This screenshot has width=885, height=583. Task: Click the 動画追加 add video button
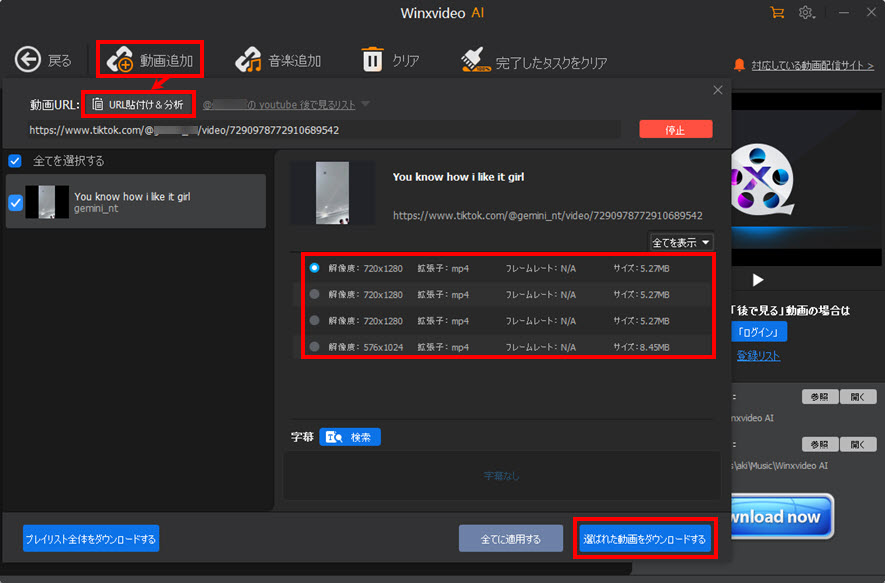tap(150, 60)
